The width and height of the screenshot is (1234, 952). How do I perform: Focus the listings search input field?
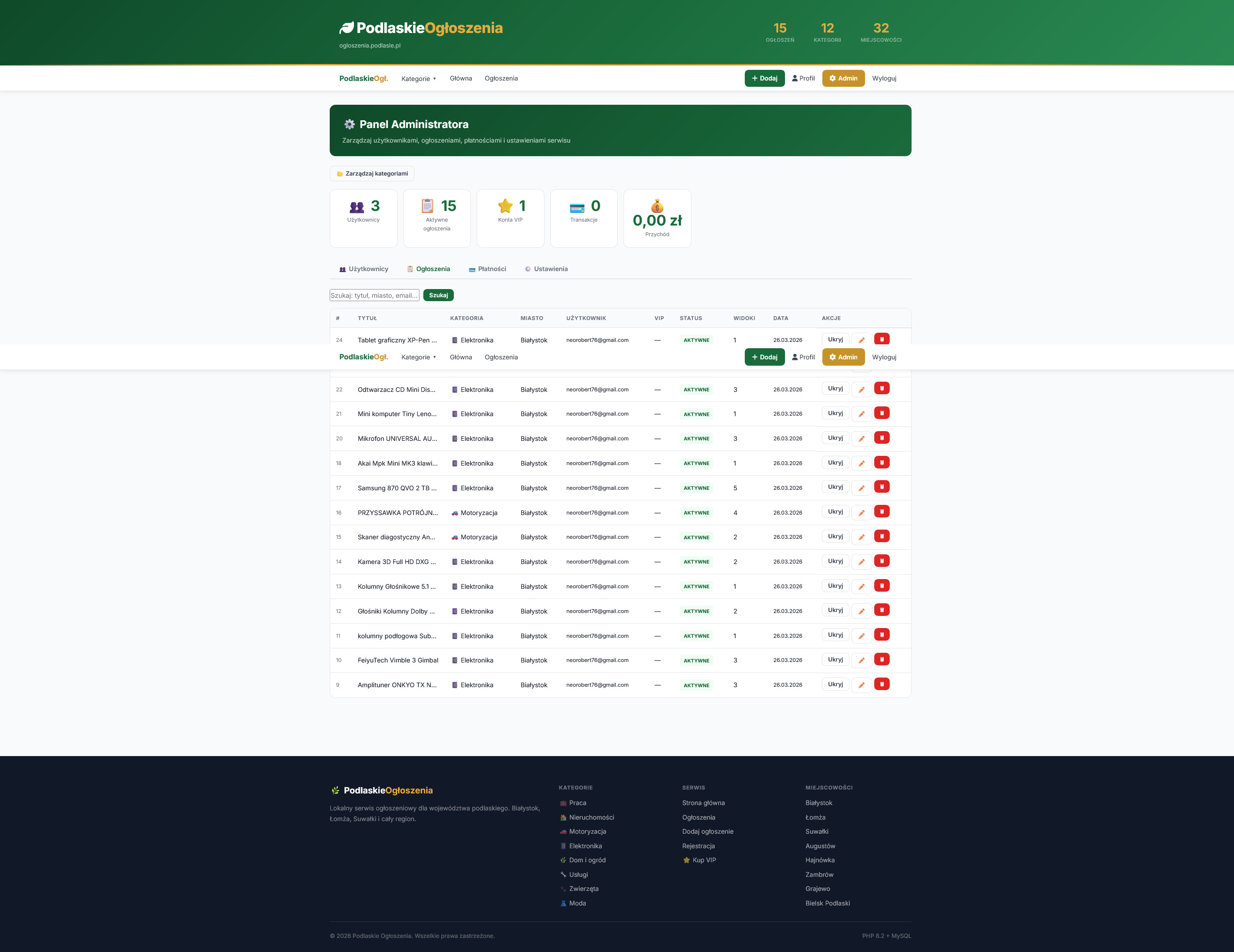click(374, 295)
